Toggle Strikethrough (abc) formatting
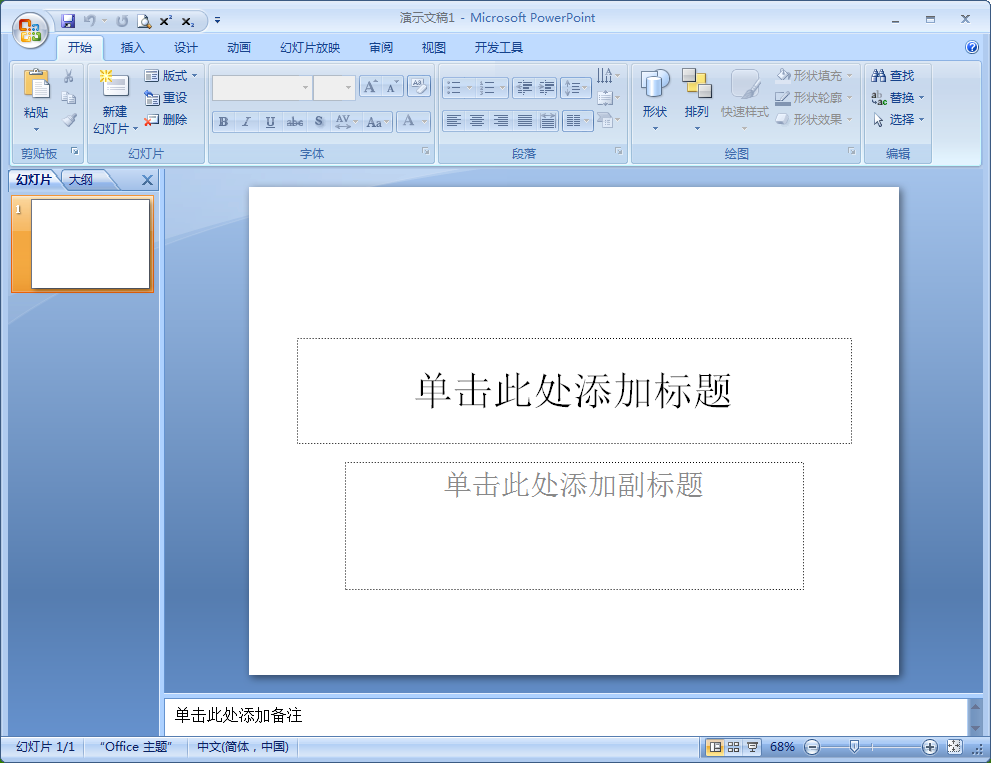The image size is (991, 763). [x=295, y=121]
